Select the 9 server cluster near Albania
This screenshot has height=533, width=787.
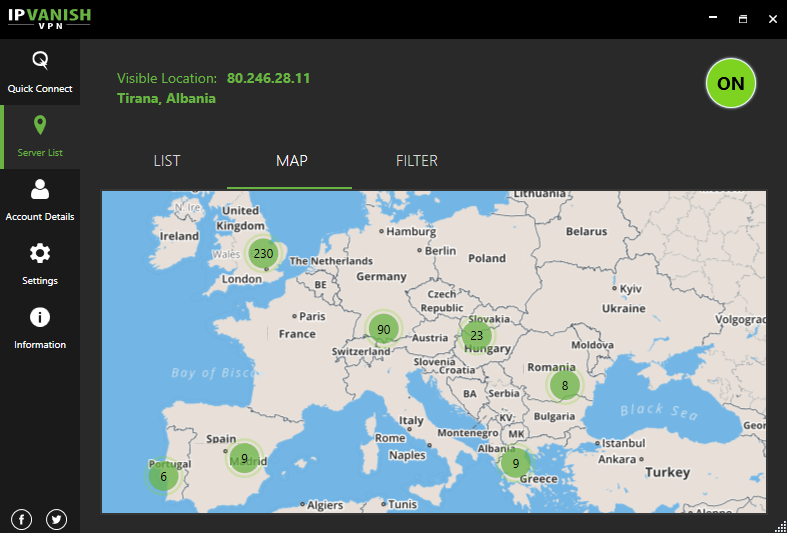[x=515, y=463]
